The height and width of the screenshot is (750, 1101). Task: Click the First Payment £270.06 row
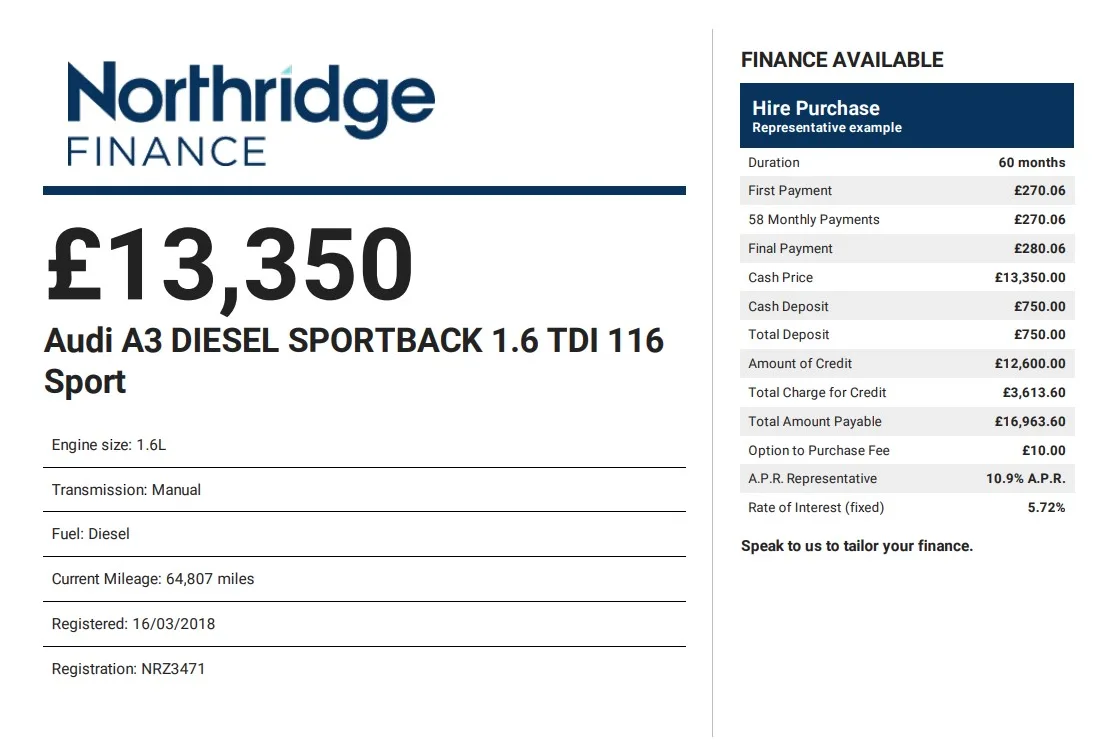[906, 191]
